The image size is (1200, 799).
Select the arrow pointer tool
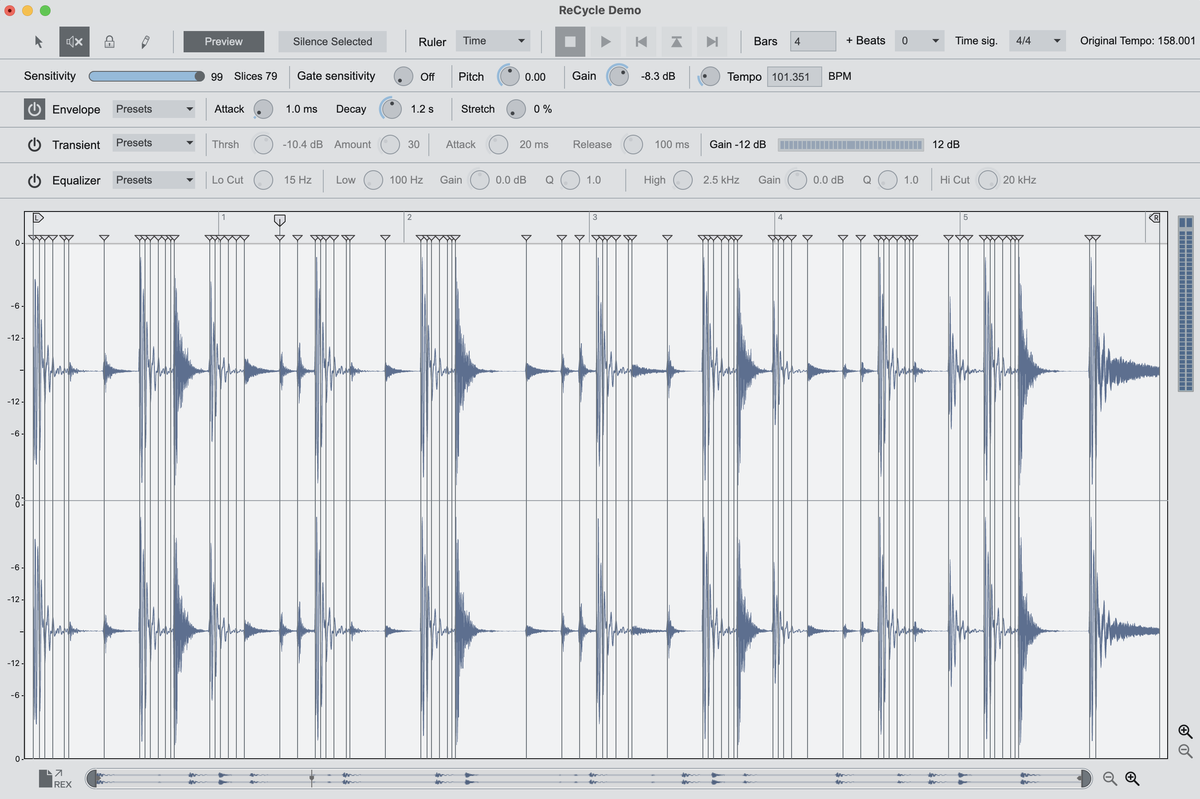(x=39, y=41)
